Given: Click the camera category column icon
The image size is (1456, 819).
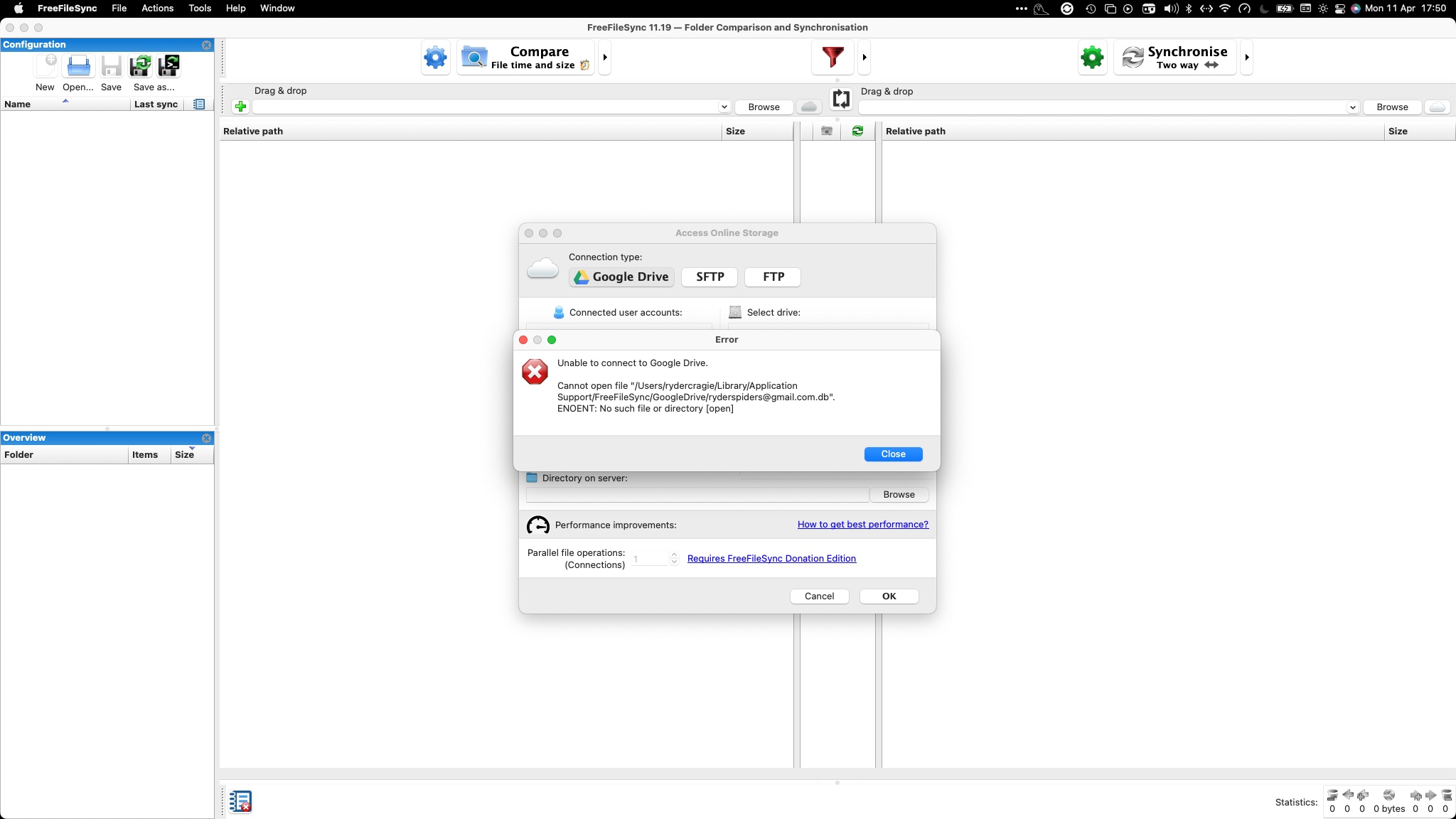Looking at the screenshot, I should pyautogui.click(x=826, y=131).
